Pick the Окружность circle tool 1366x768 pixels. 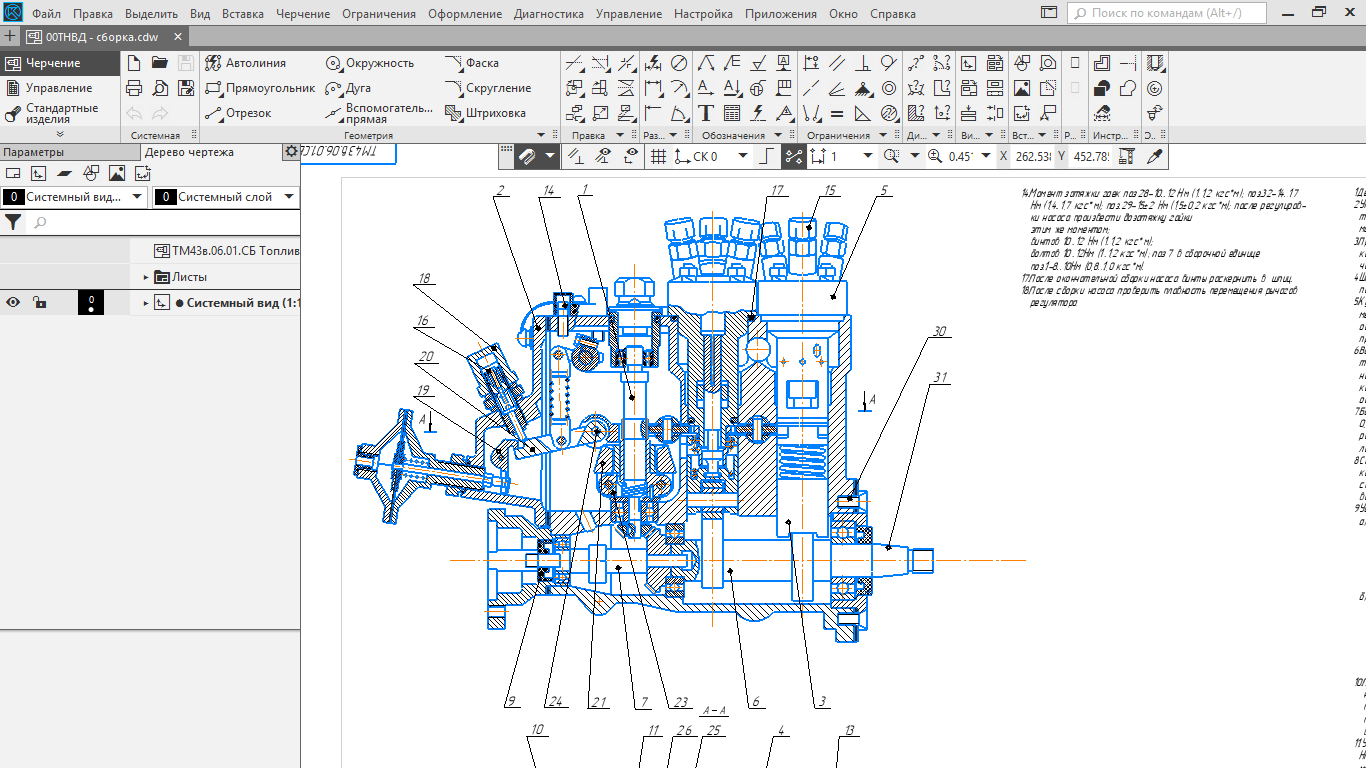click(x=369, y=63)
